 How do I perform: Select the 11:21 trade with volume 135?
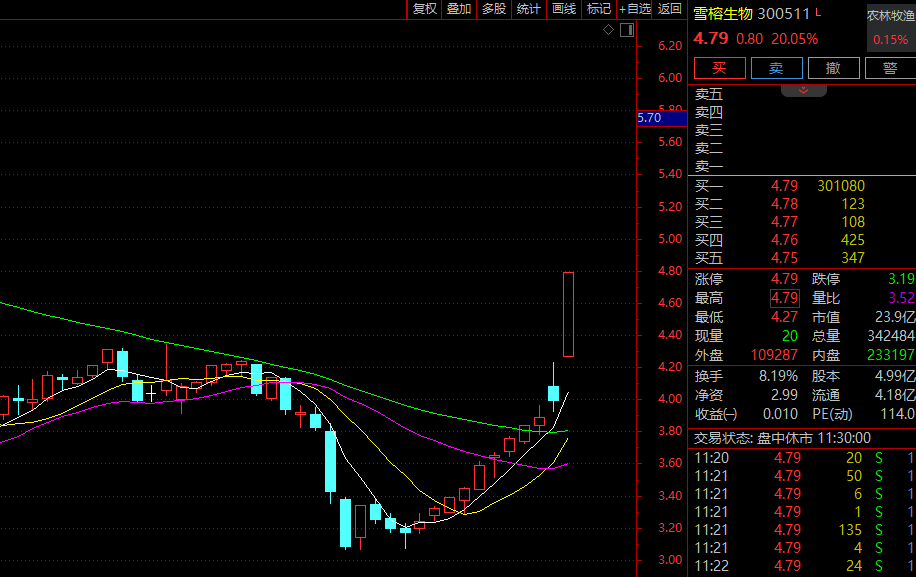804,530
